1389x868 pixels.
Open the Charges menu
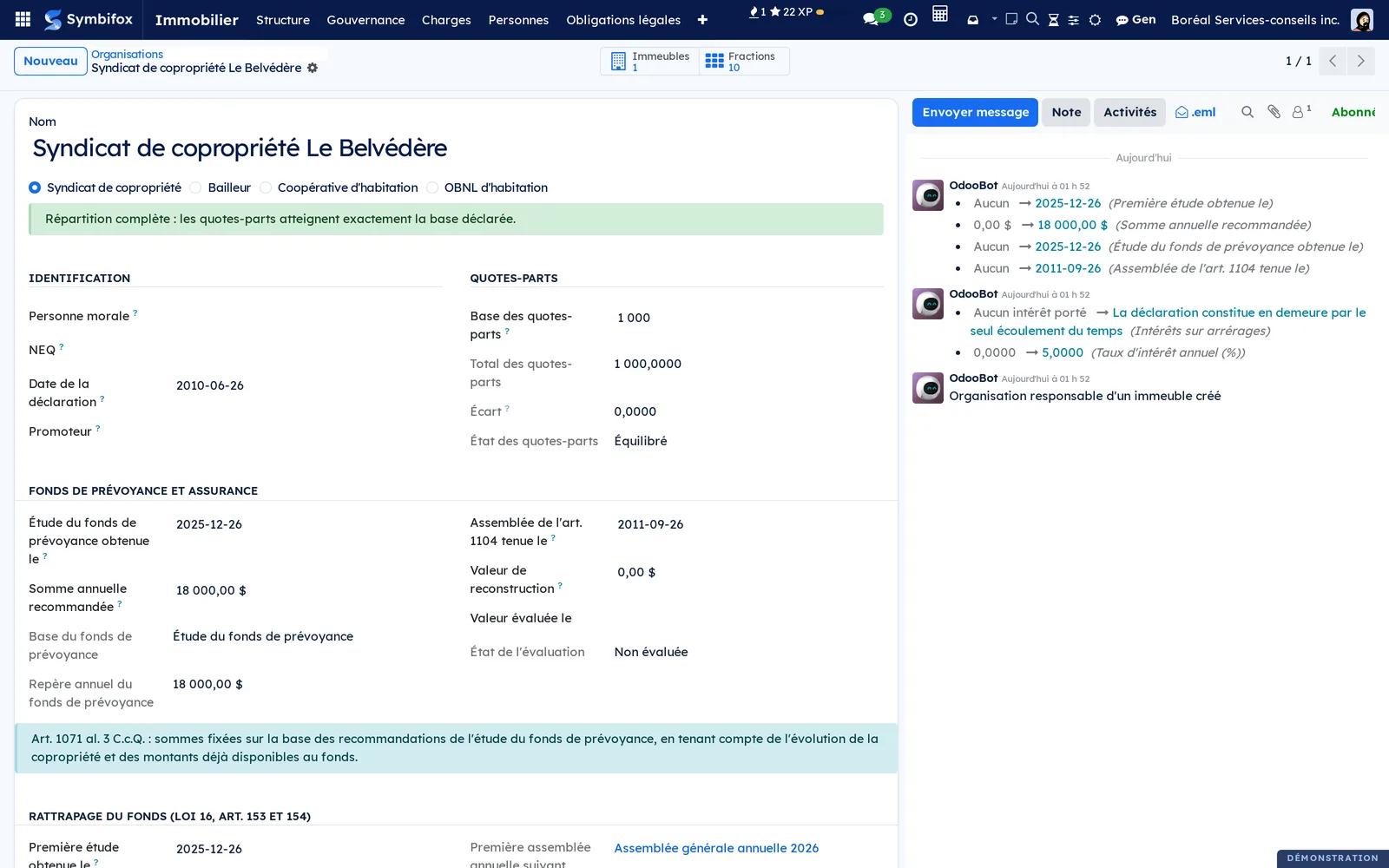point(446,19)
